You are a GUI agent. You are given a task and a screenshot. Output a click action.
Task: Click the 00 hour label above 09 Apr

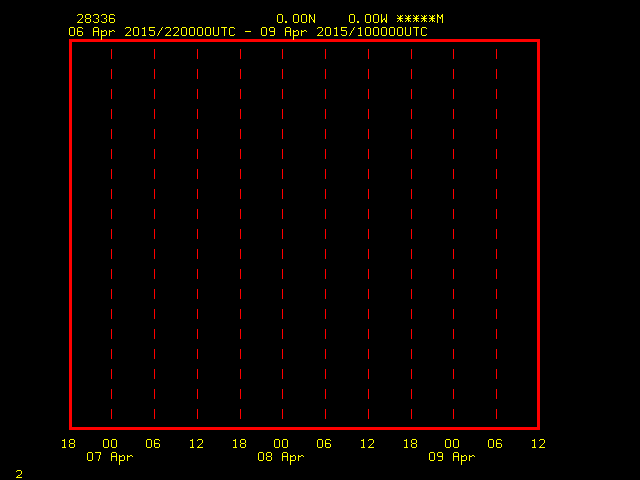pyautogui.click(x=452, y=444)
